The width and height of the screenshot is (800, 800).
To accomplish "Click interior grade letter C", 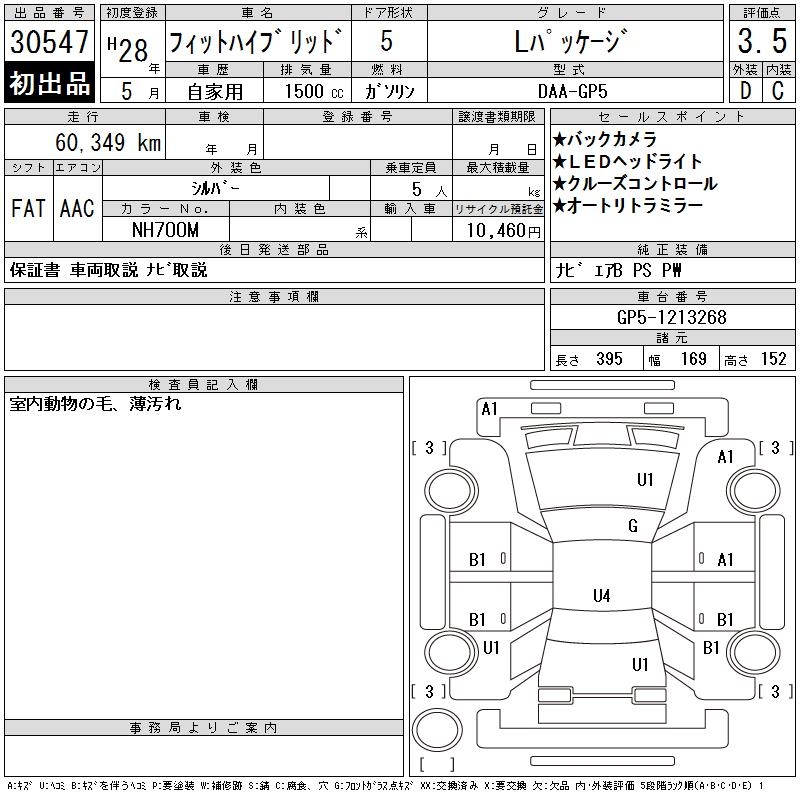I will click(778, 91).
